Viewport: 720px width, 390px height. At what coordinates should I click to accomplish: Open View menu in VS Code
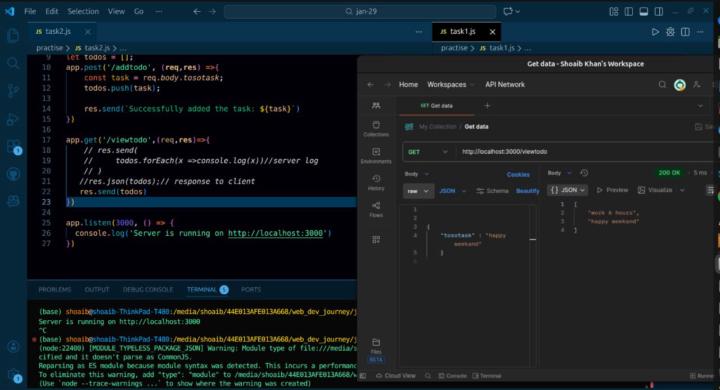pos(116,11)
